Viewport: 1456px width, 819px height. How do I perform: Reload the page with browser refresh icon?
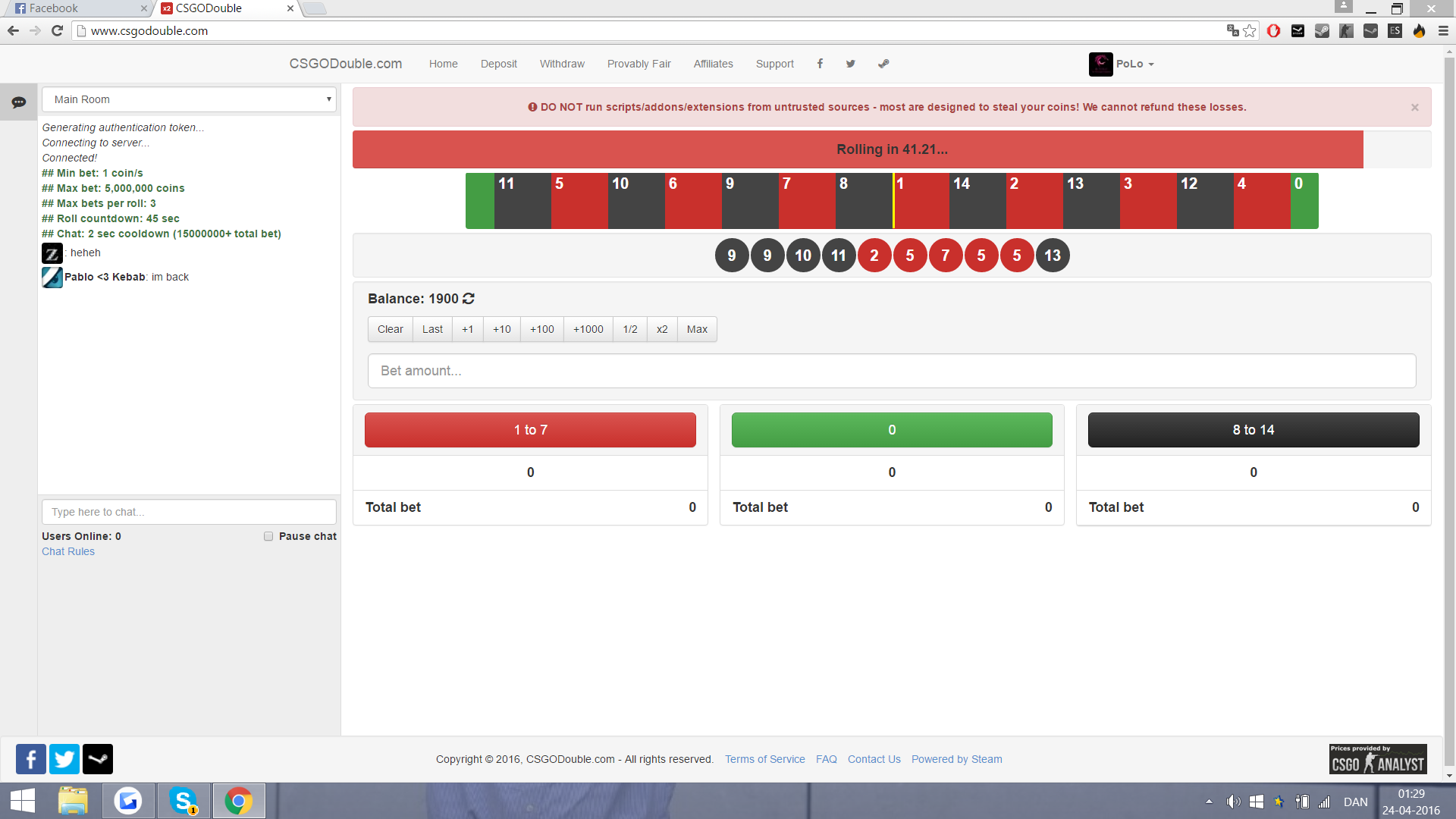57,30
